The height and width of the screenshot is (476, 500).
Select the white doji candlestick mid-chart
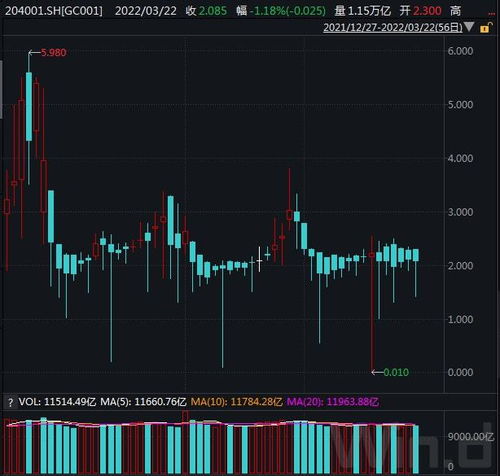point(259,260)
